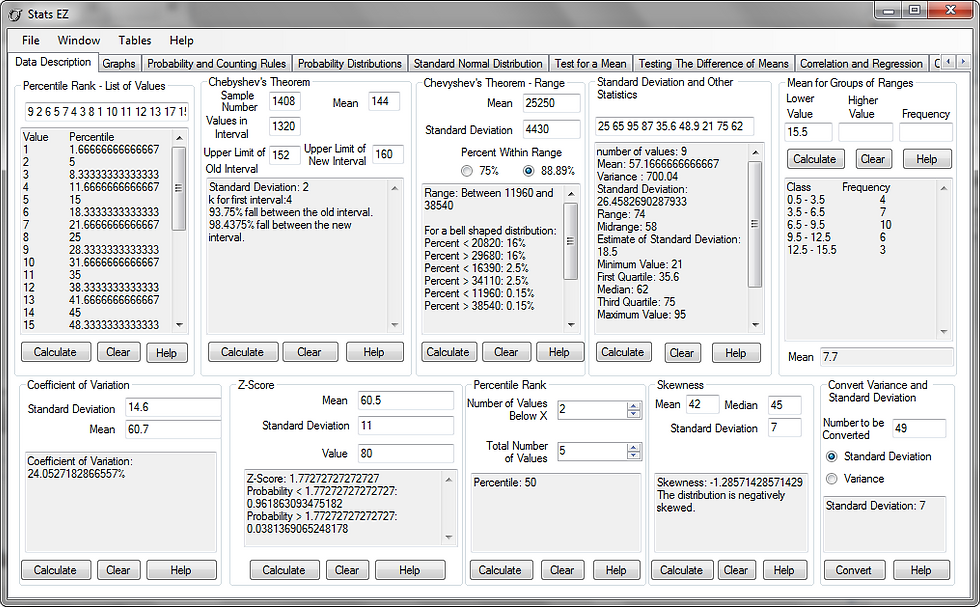Image resolution: width=980 pixels, height=607 pixels.
Task: Go to the Test for a Mean tab
Action: 591,64
